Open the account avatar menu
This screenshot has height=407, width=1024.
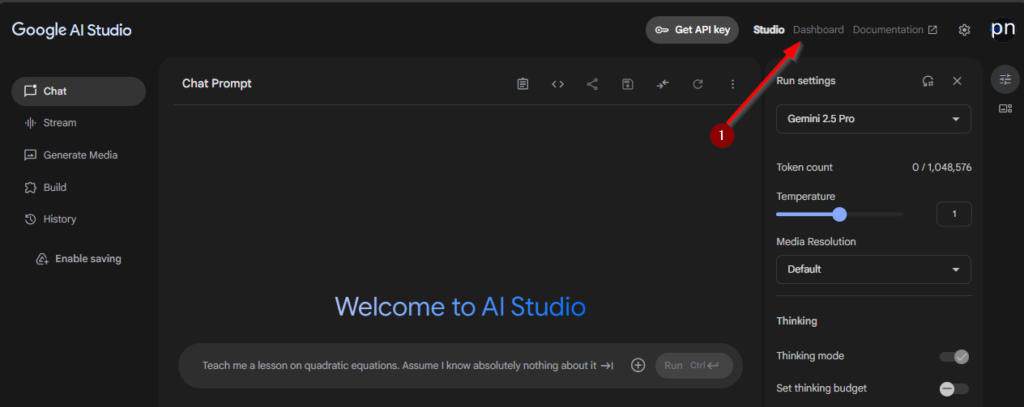click(1002, 29)
